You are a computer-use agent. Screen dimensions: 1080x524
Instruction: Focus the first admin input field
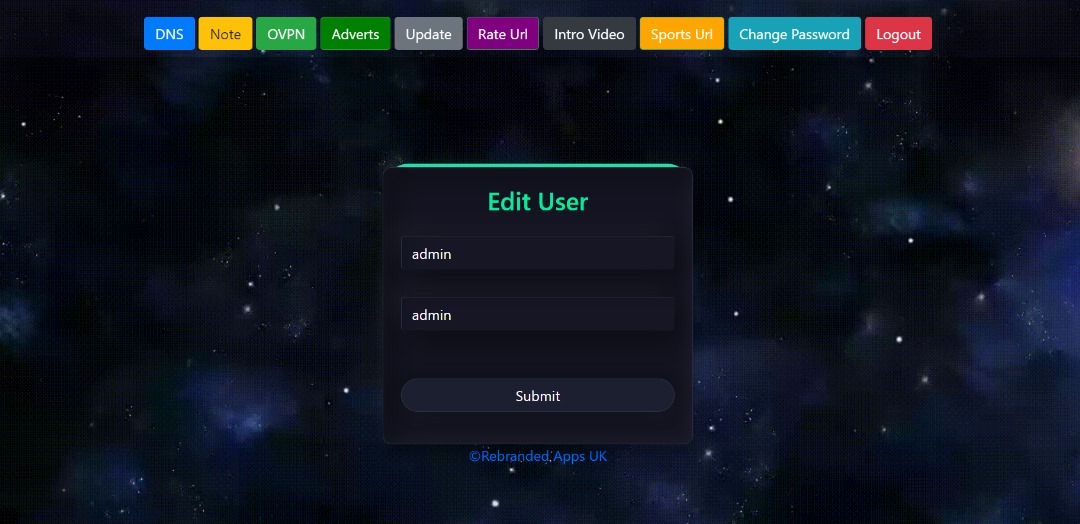[537, 254]
